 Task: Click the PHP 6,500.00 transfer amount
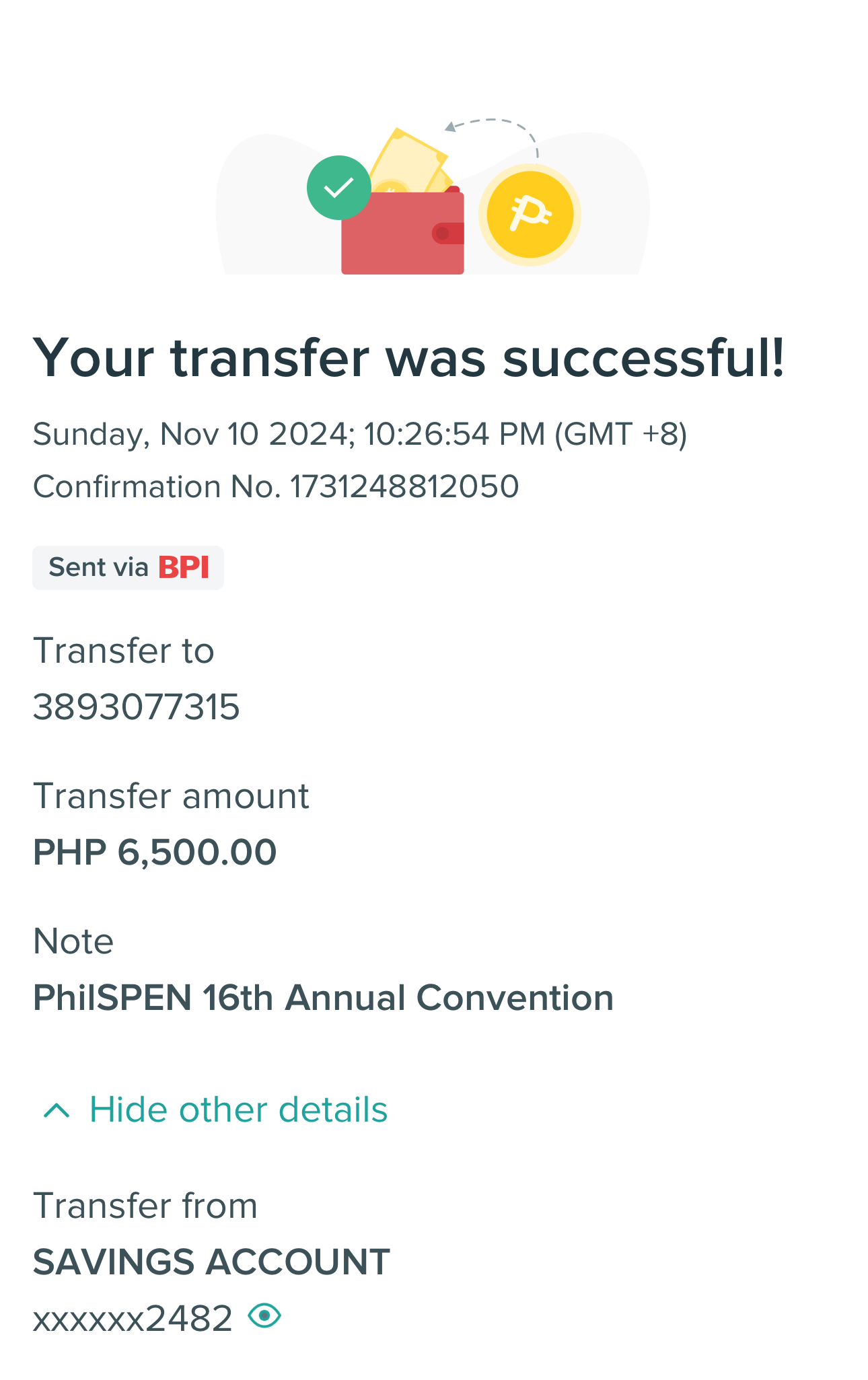(155, 852)
